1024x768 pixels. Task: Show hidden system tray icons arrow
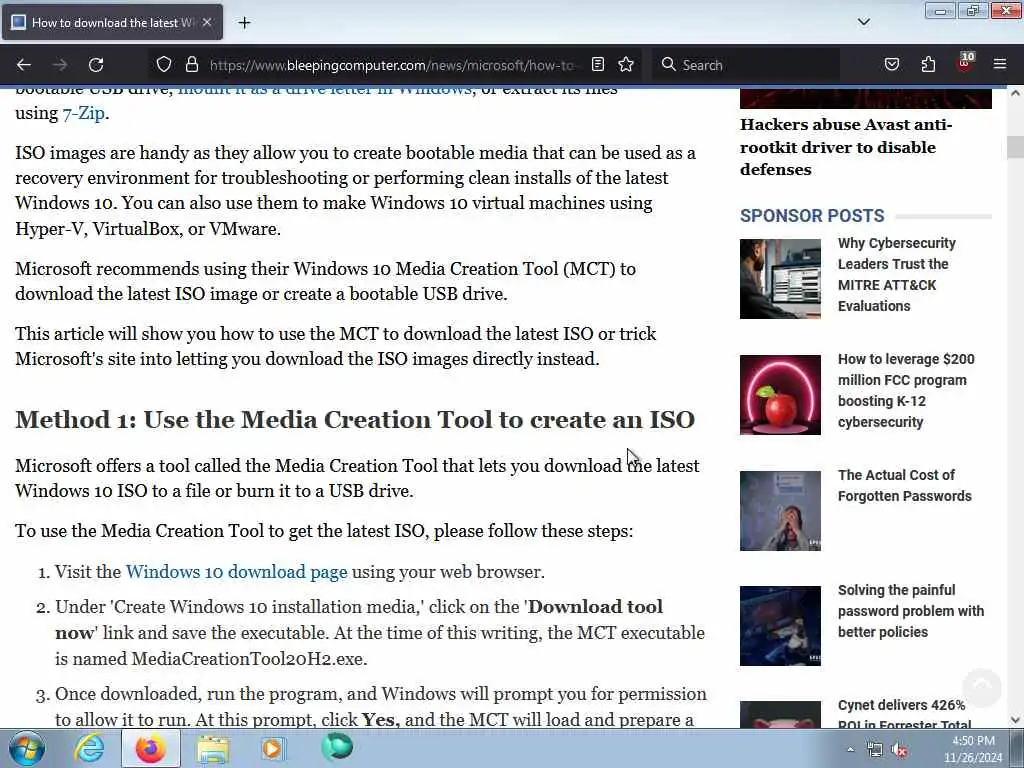coord(850,750)
